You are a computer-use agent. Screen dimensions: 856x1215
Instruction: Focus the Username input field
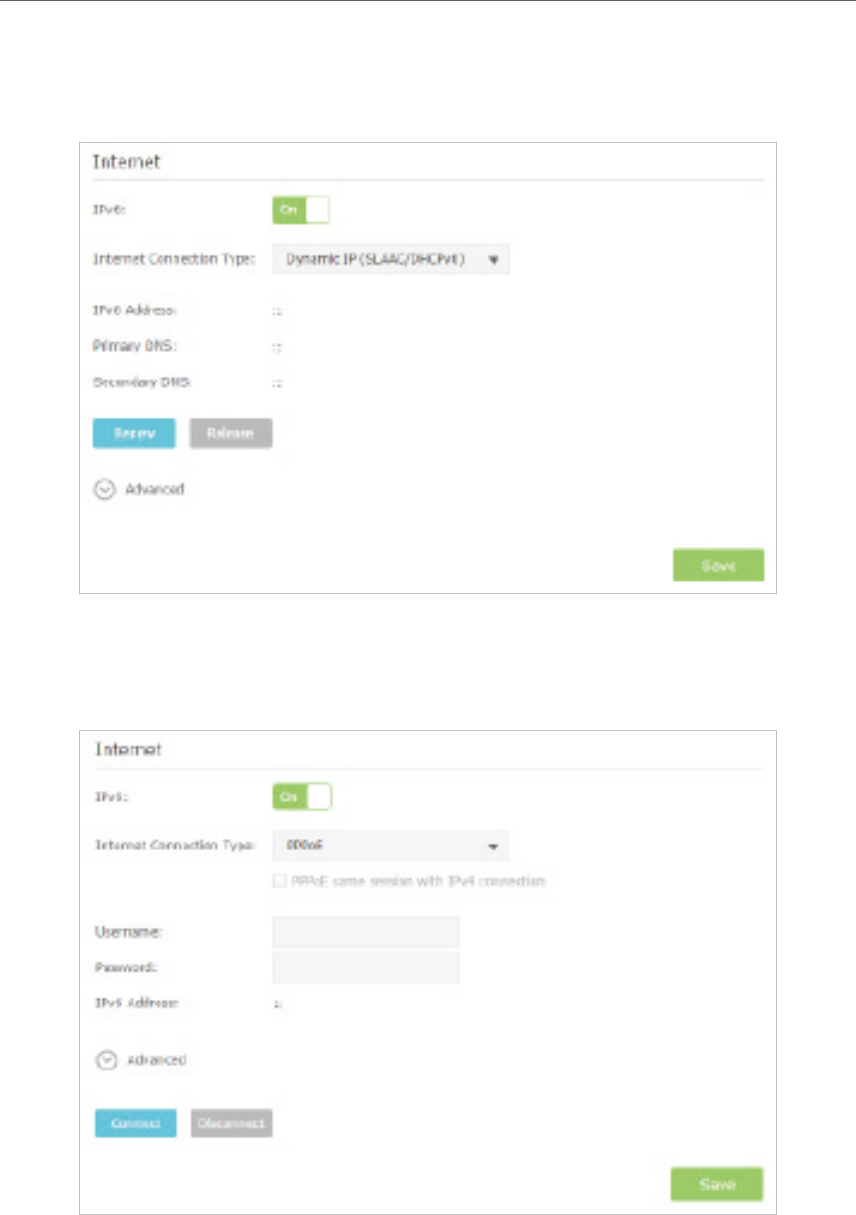pyautogui.click(x=365, y=931)
